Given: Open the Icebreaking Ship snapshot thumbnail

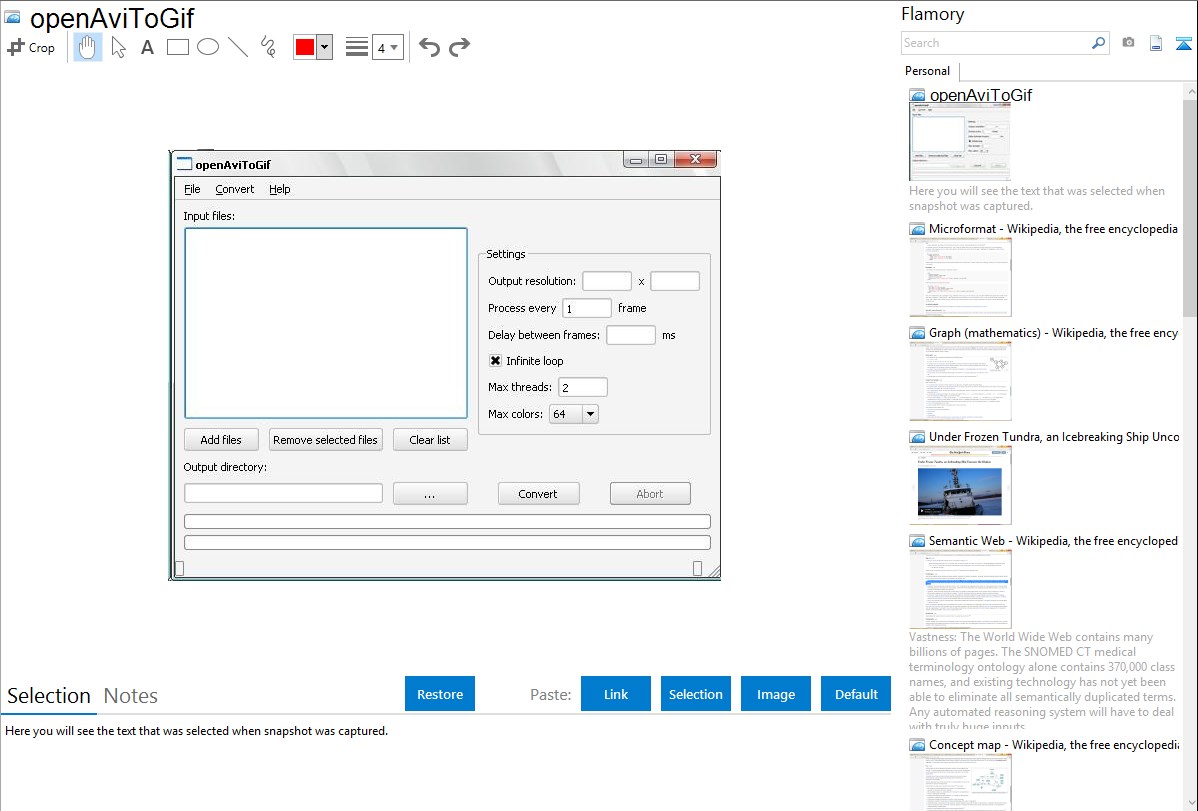Looking at the screenshot, I should (960, 485).
